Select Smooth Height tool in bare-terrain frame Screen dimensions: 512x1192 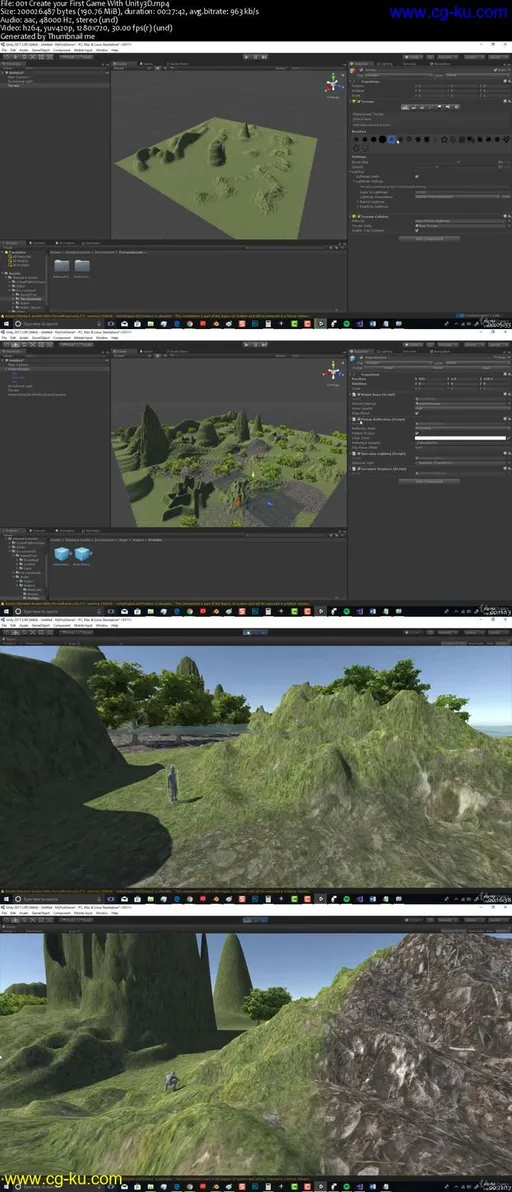point(422,107)
